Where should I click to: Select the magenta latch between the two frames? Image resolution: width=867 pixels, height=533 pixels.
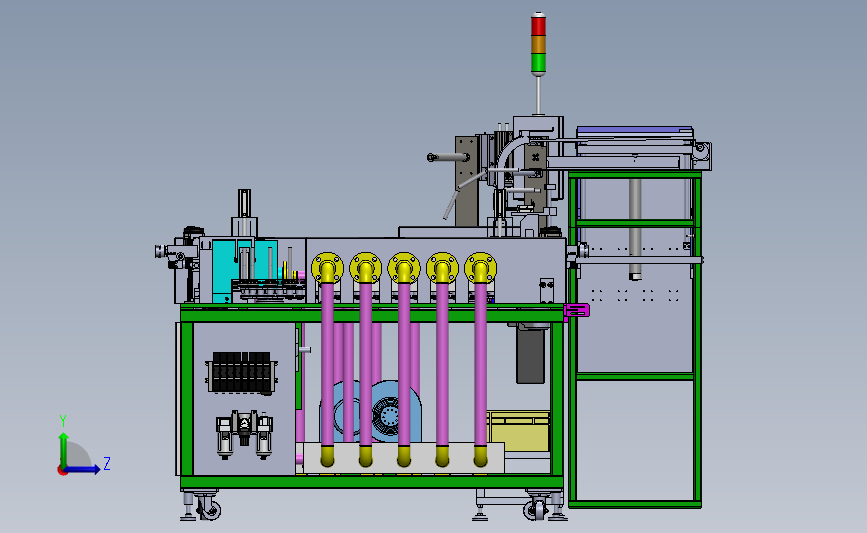tap(577, 310)
